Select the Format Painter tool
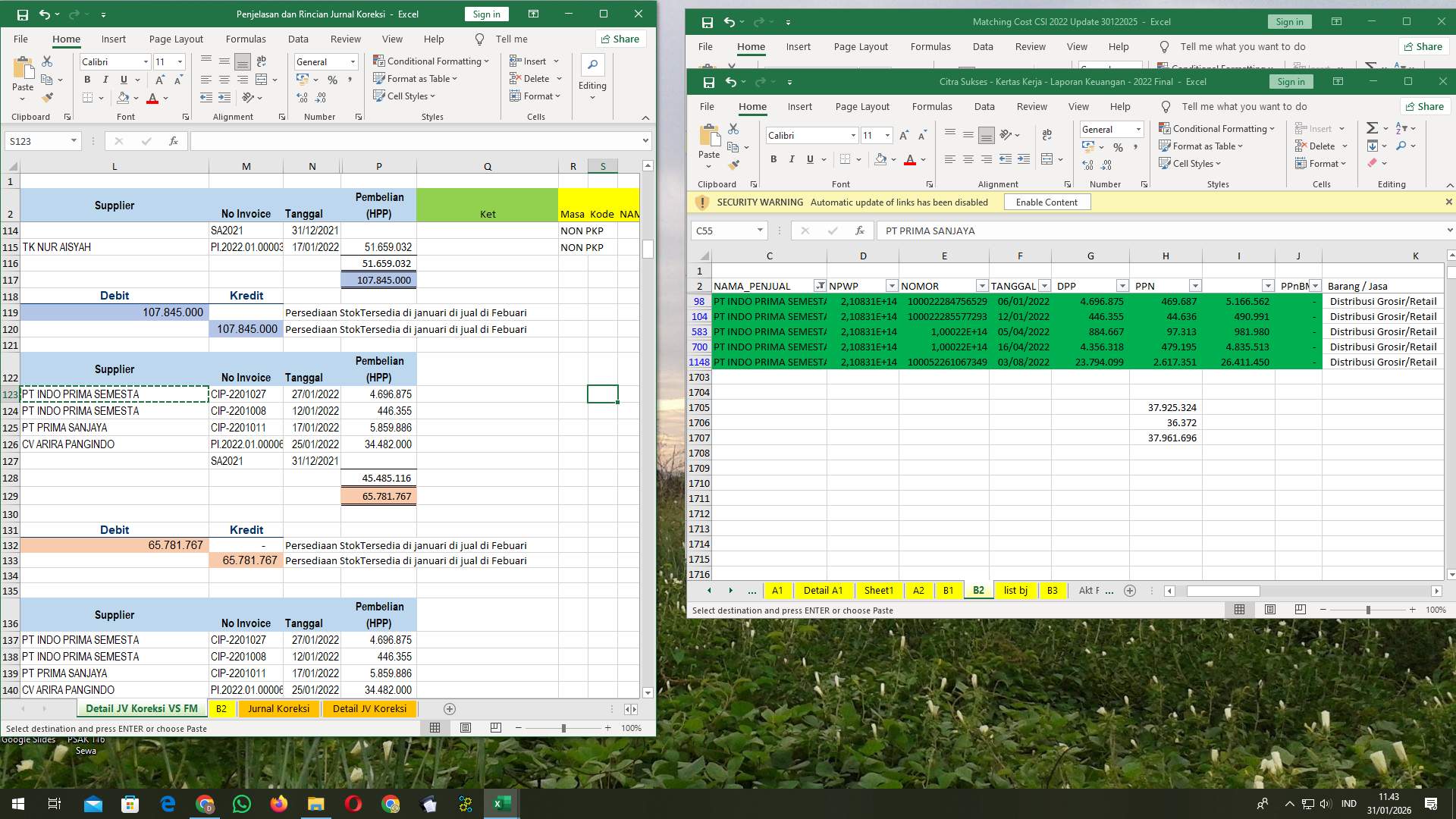The image size is (1456, 819). point(733,166)
